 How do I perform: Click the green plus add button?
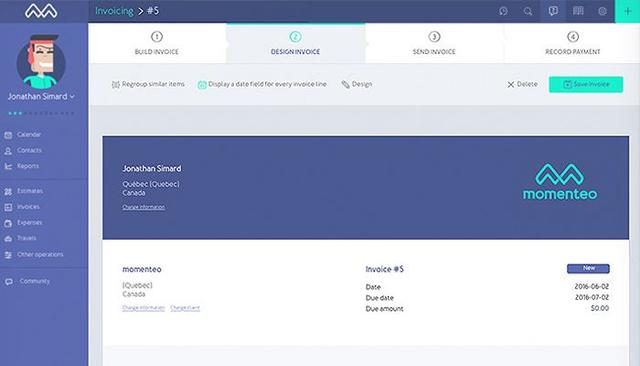coord(627,11)
